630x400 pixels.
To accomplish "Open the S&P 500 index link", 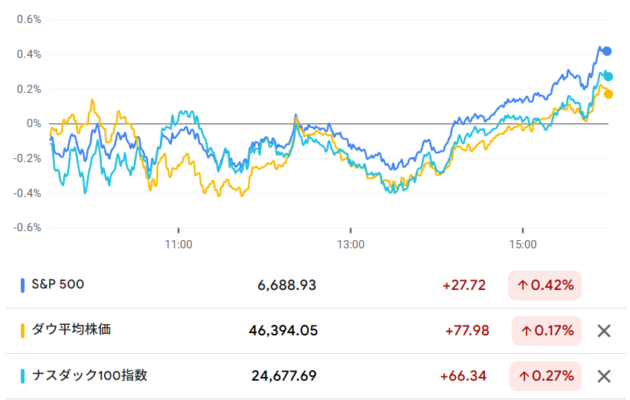I will (59, 285).
